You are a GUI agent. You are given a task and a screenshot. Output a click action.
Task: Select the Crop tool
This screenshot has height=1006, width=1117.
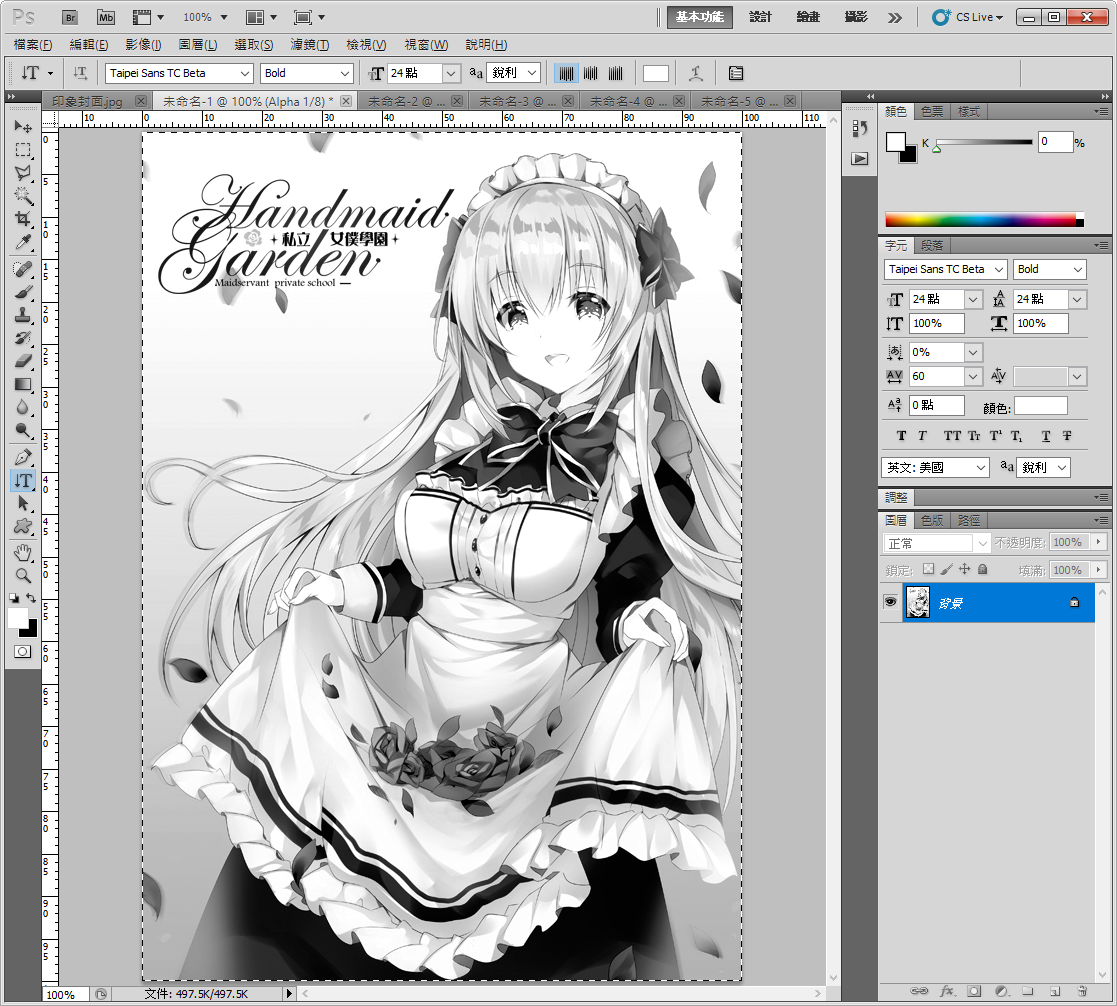23,219
